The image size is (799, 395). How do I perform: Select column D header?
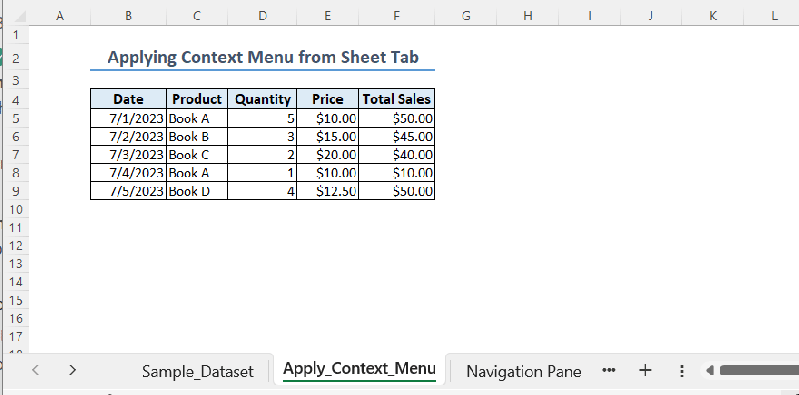[262, 16]
